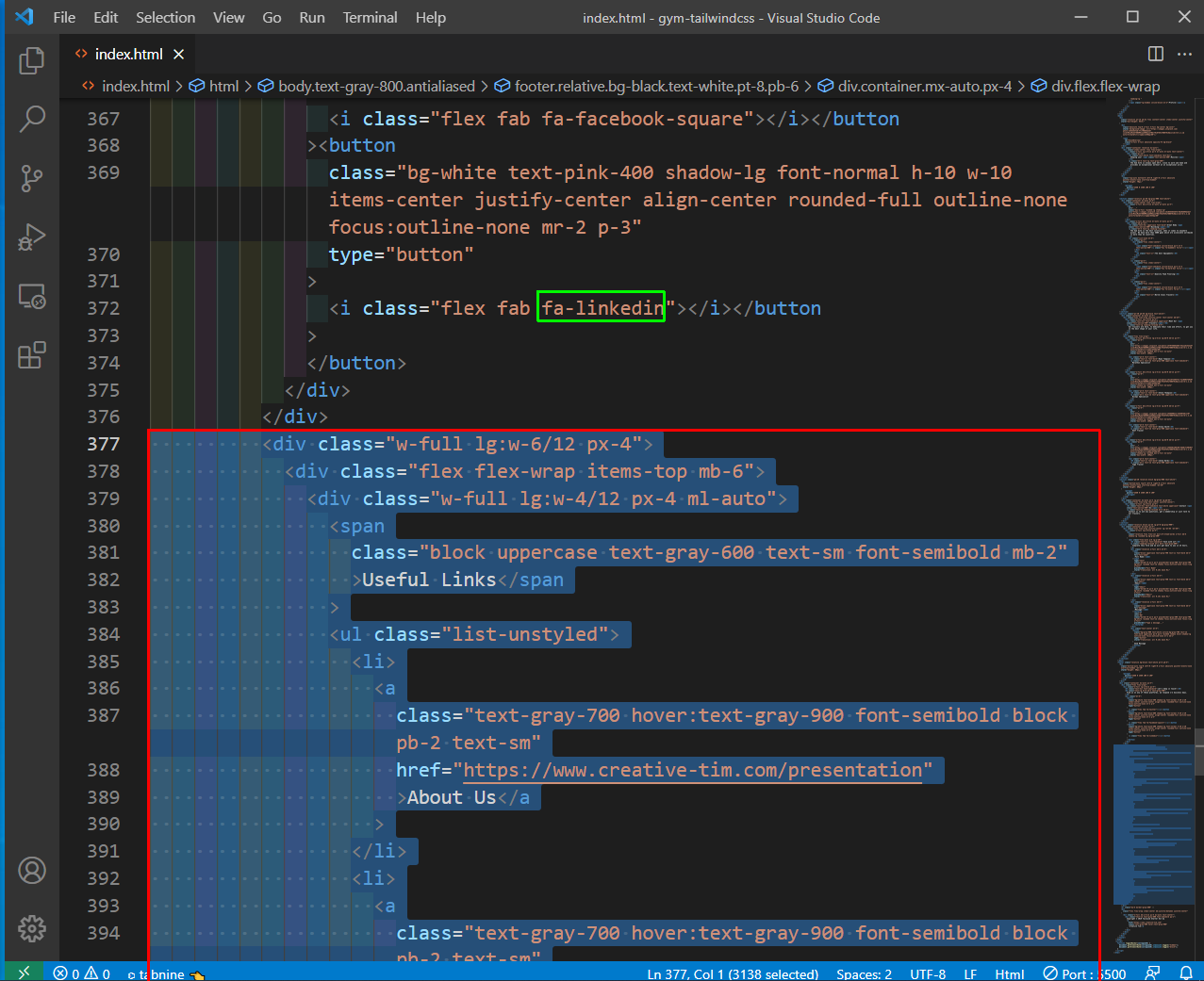Open the Run menu
This screenshot has width=1204, height=981.
[312, 17]
